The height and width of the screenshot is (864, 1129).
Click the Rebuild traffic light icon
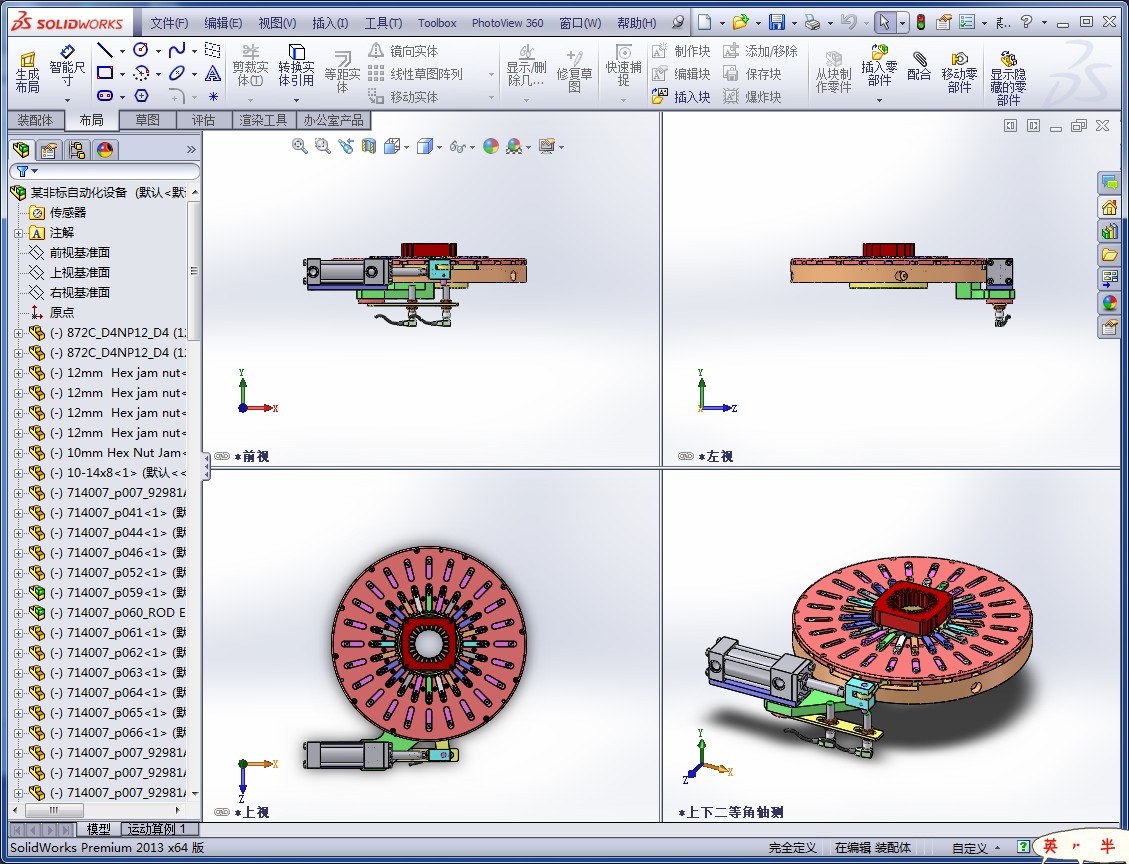click(x=920, y=22)
